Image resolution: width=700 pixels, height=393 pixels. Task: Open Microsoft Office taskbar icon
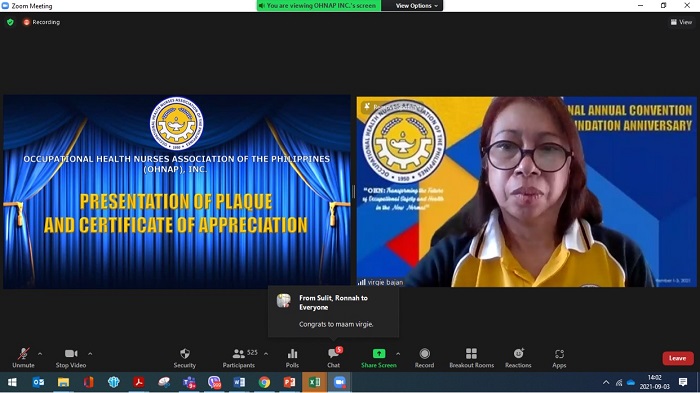point(88,382)
